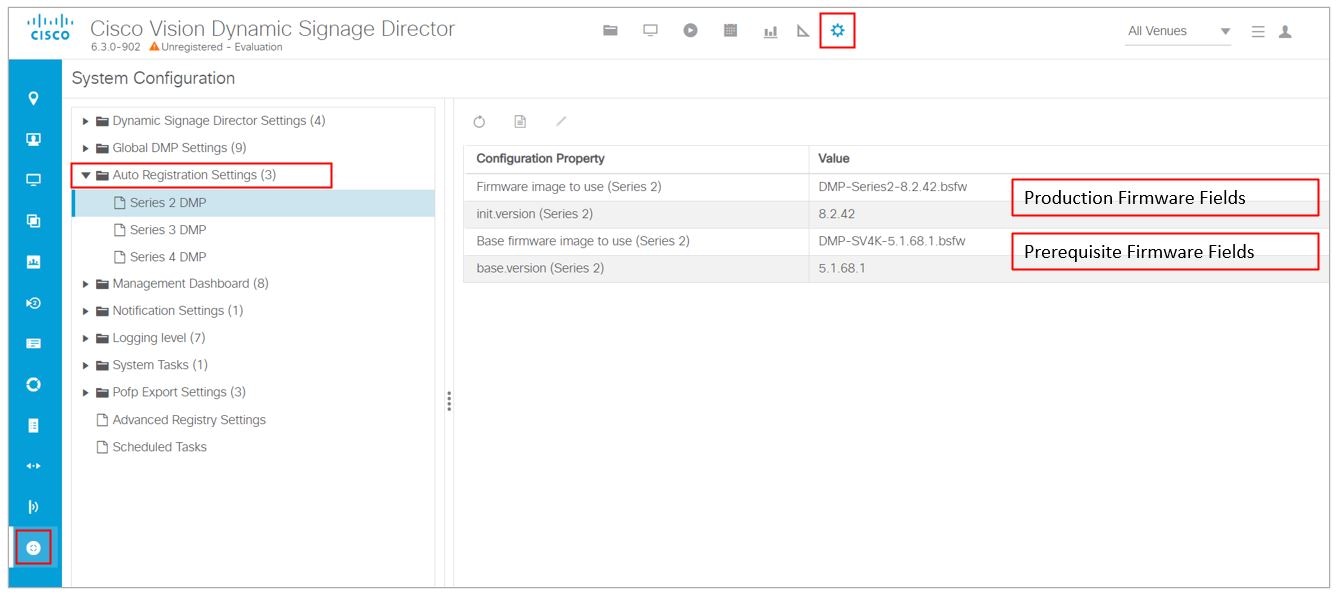Open the folder icon in top navigation
This screenshot has height=596, width=1338.
point(610,31)
